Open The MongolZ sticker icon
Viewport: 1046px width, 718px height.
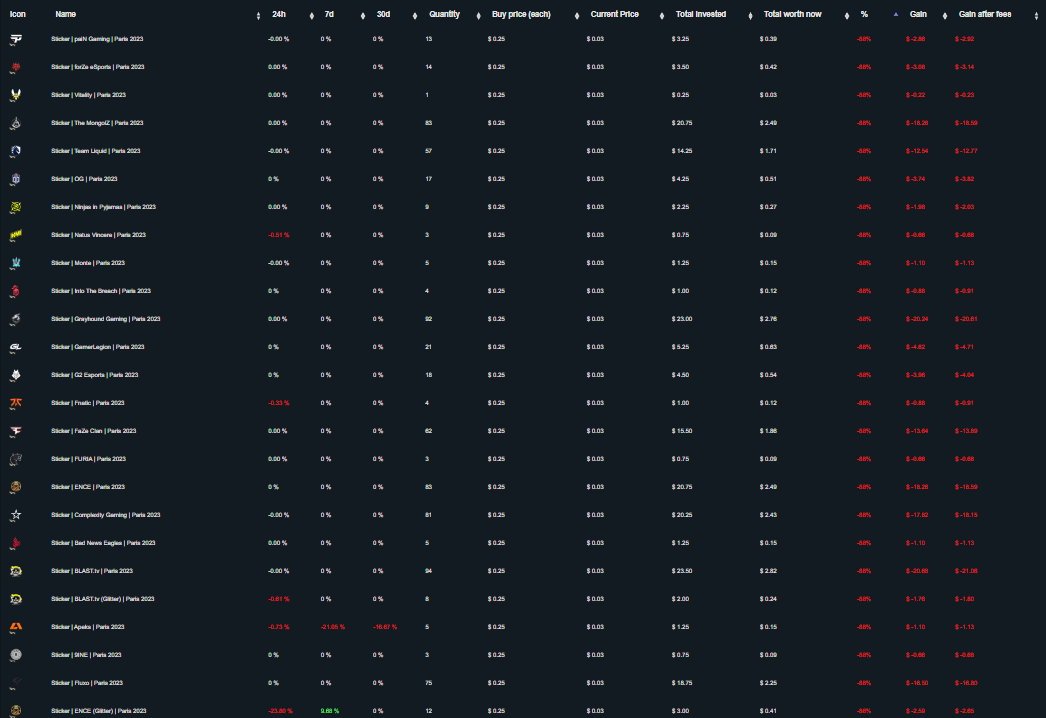[16, 124]
